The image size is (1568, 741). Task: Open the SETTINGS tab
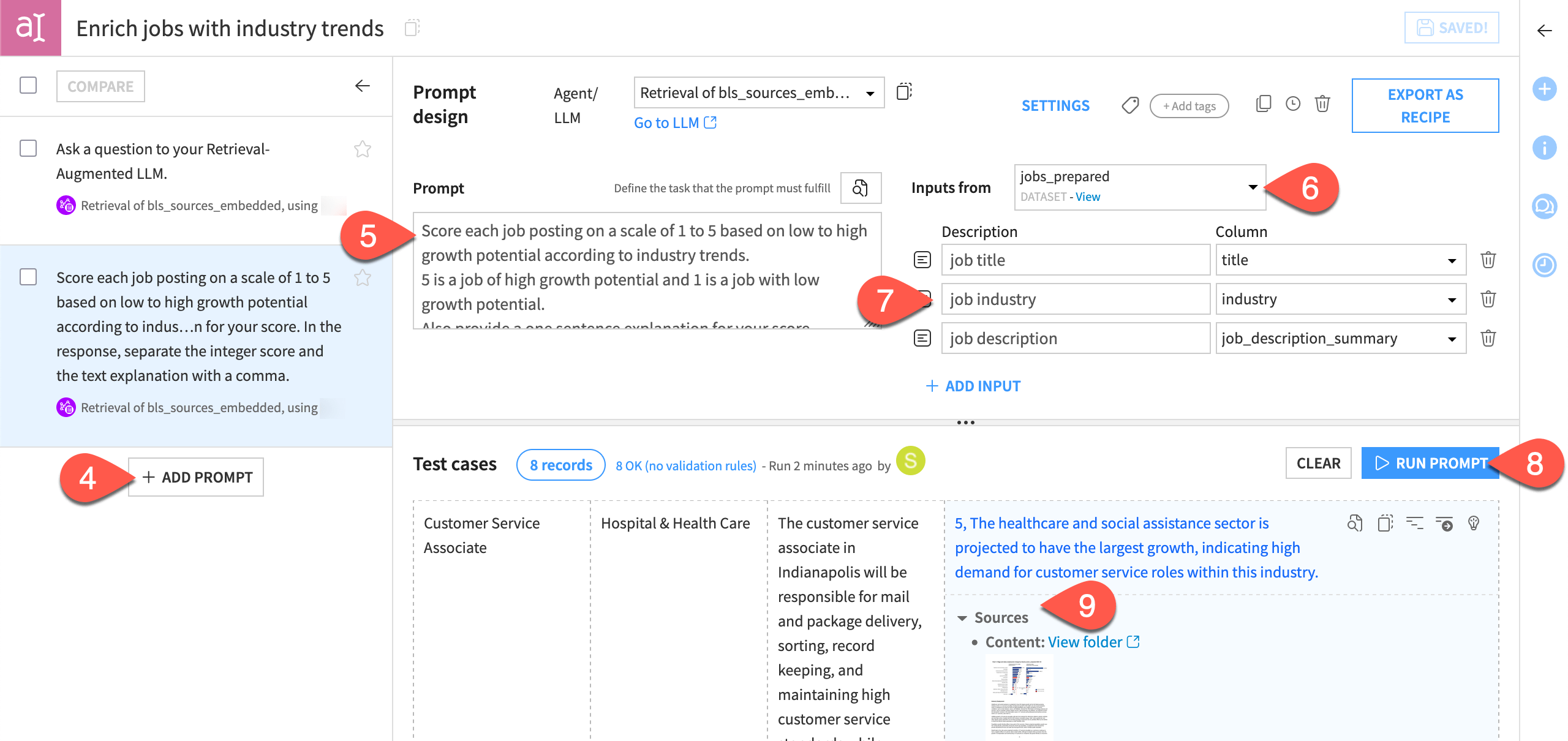(x=1055, y=105)
